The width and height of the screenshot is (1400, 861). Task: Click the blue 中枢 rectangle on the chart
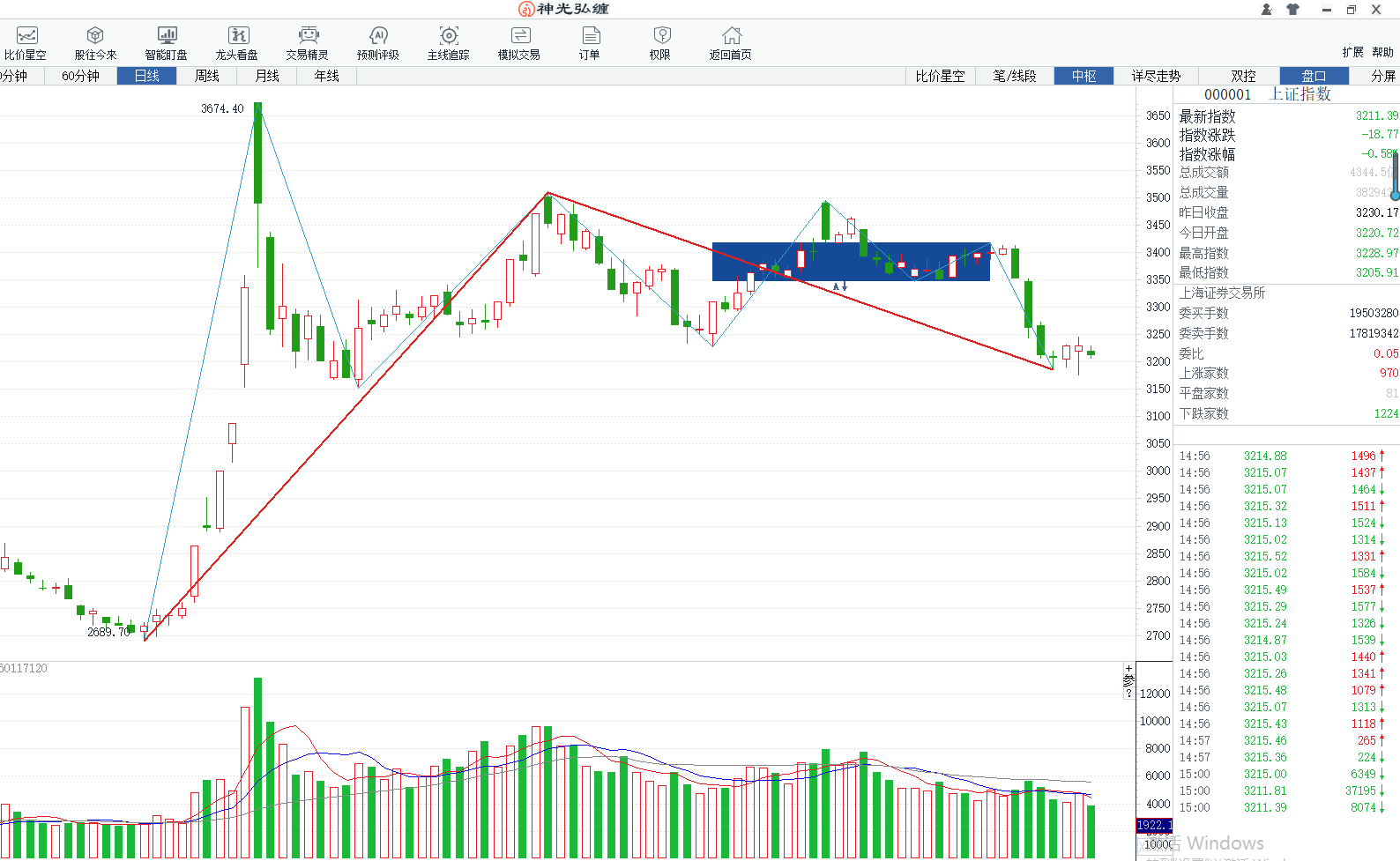pos(851,262)
